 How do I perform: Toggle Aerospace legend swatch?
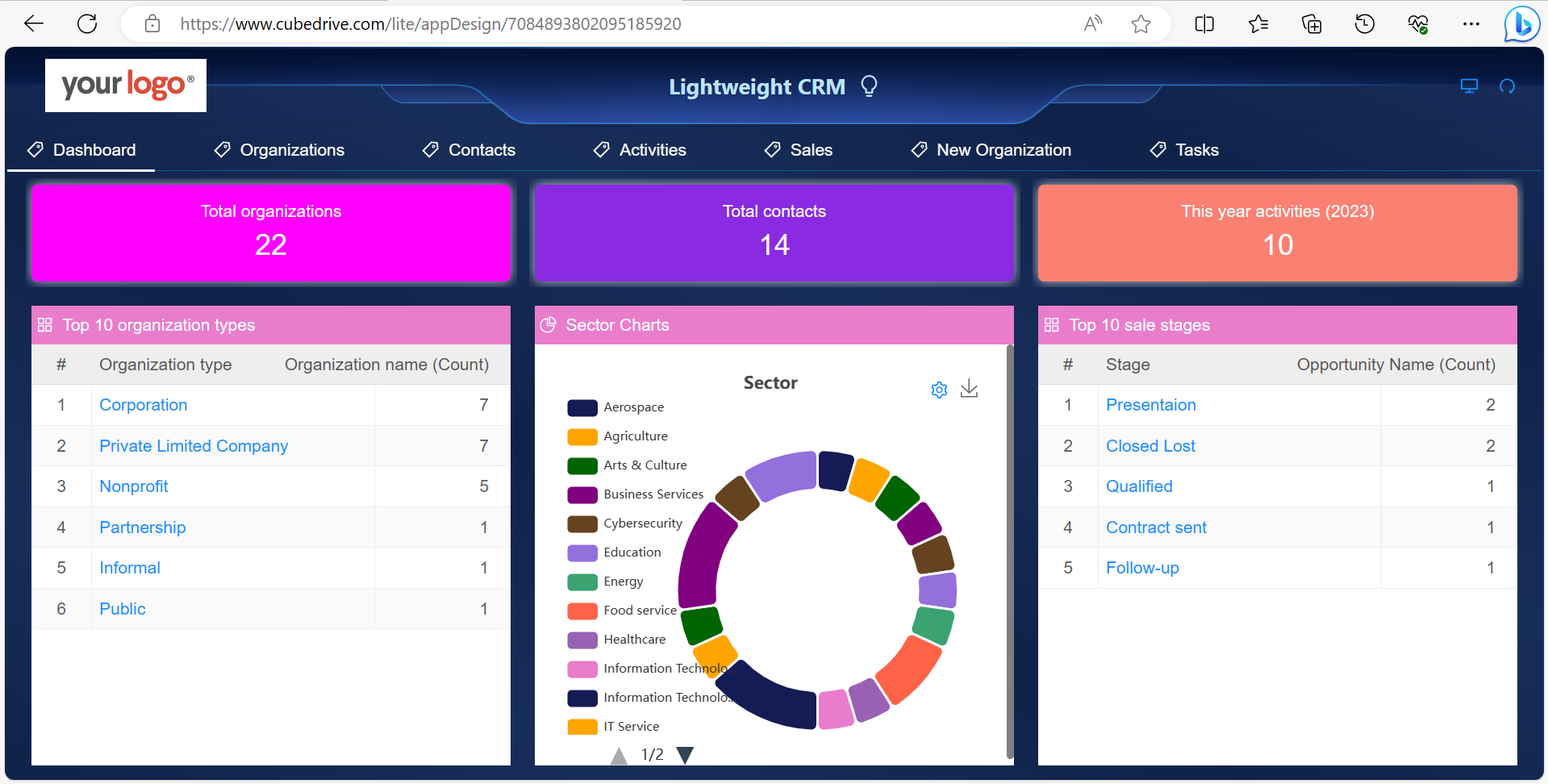pos(582,407)
